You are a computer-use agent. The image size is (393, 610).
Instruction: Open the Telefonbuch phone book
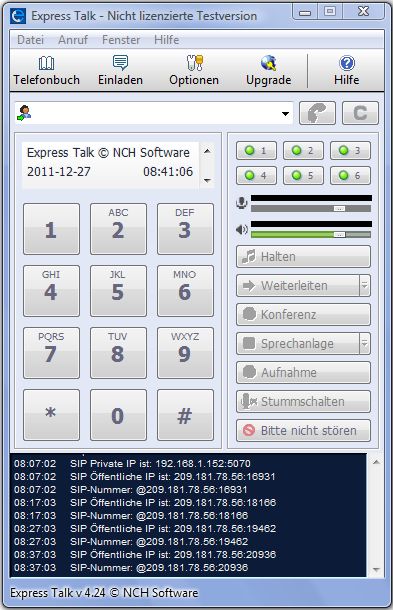tap(46, 71)
